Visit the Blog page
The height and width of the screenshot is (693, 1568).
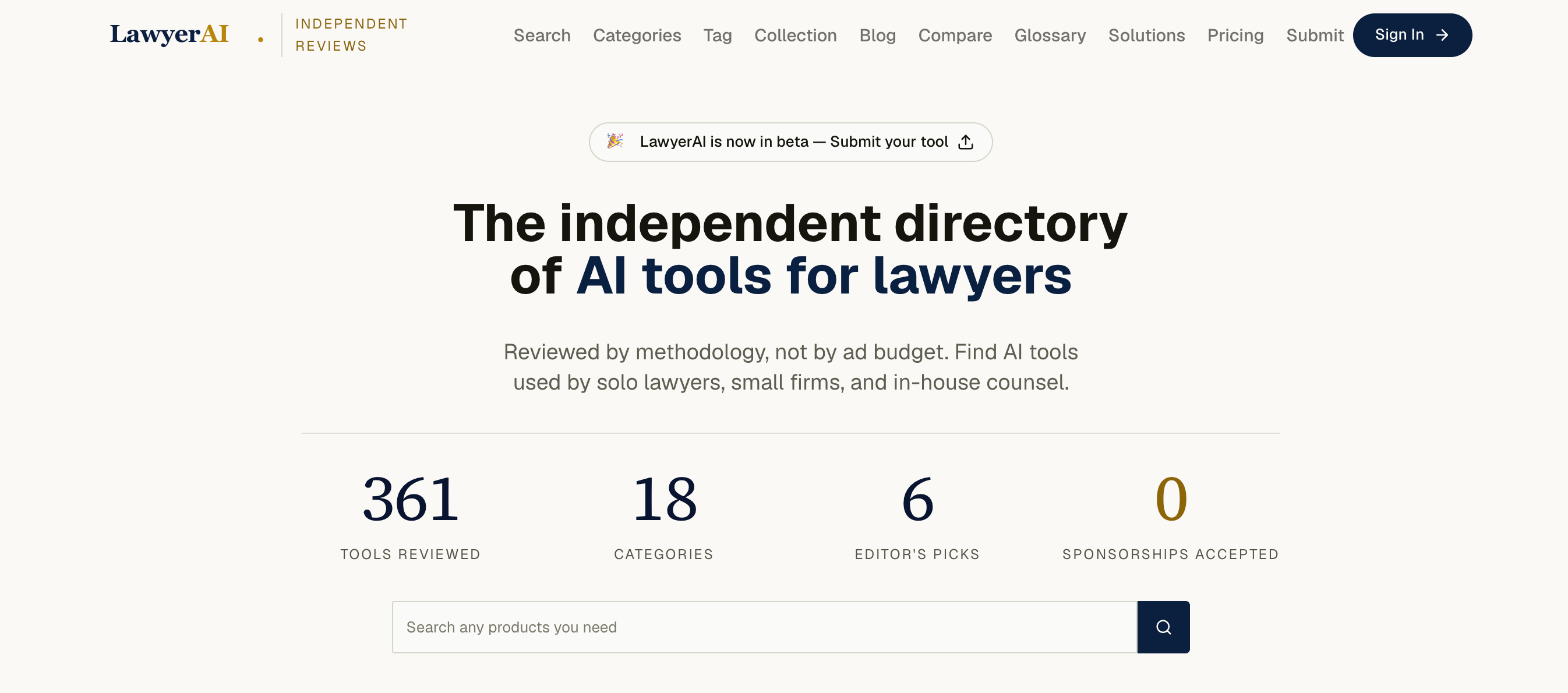(877, 36)
